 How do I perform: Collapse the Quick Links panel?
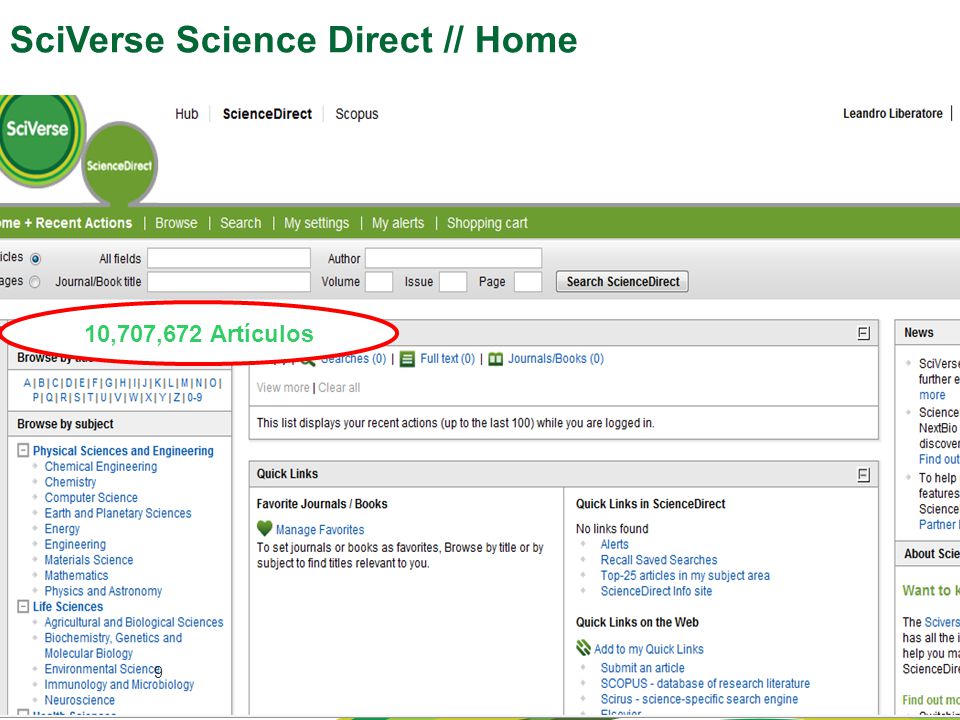click(863, 474)
